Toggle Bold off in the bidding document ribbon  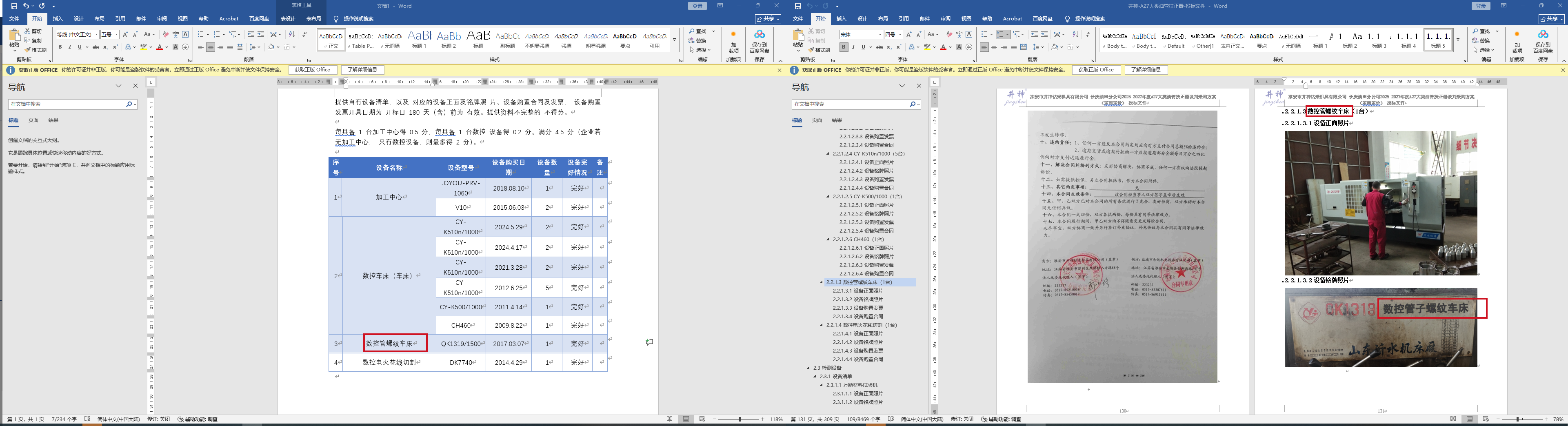tap(844, 47)
